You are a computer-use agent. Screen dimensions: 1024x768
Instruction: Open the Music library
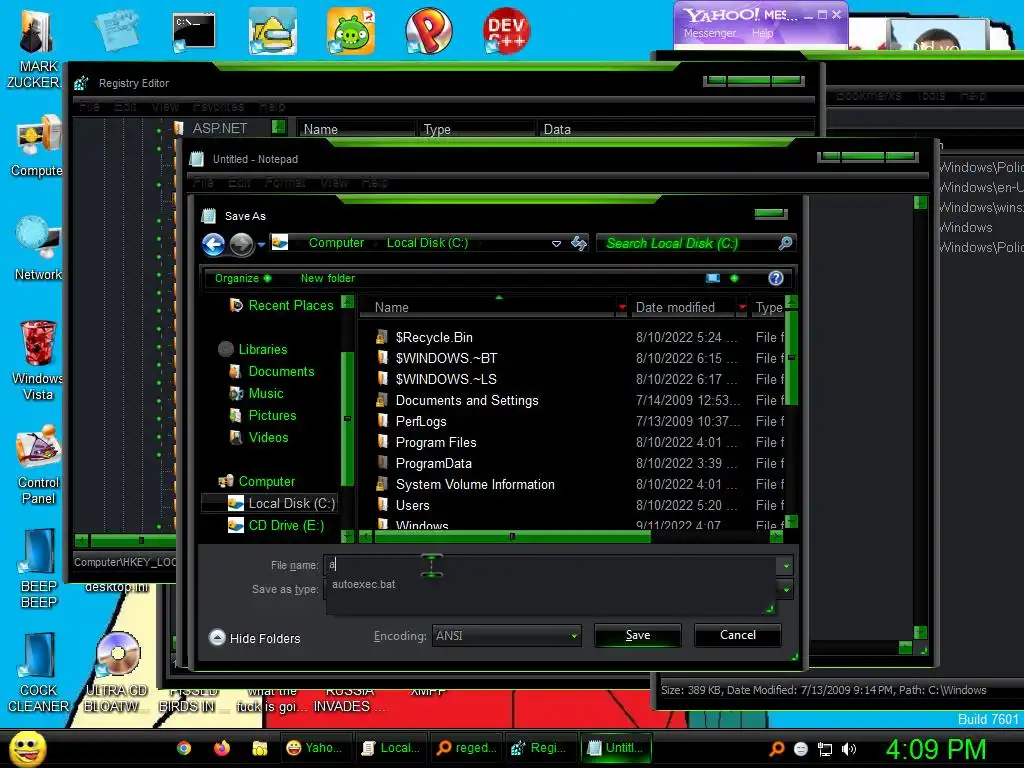point(257,393)
